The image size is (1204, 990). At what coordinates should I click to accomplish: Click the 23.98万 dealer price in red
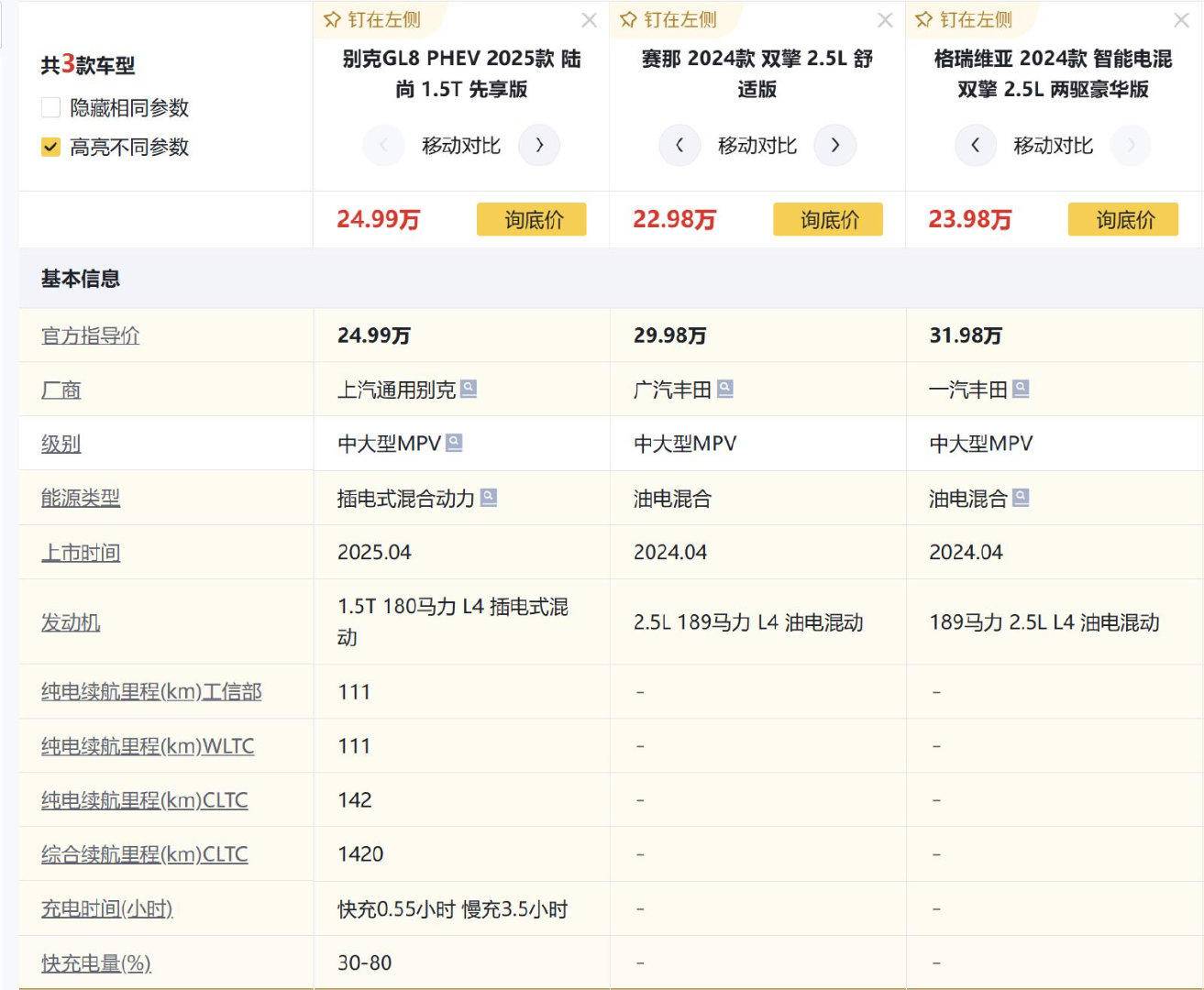click(x=970, y=219)
